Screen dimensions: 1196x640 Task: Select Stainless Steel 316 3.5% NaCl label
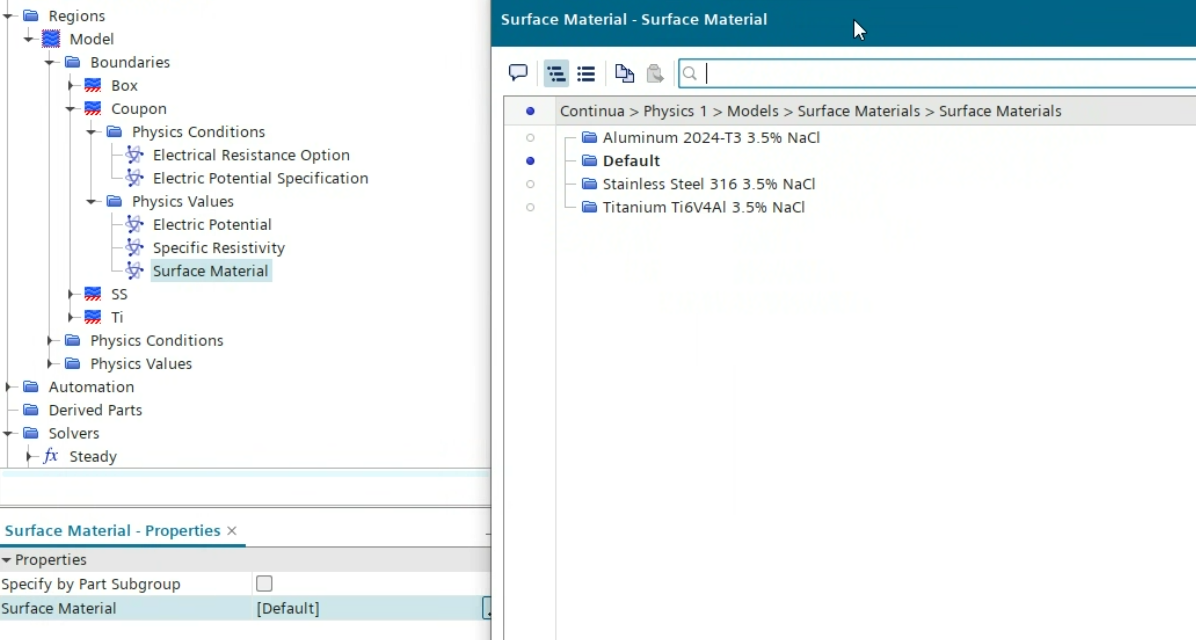coord(709,184)
